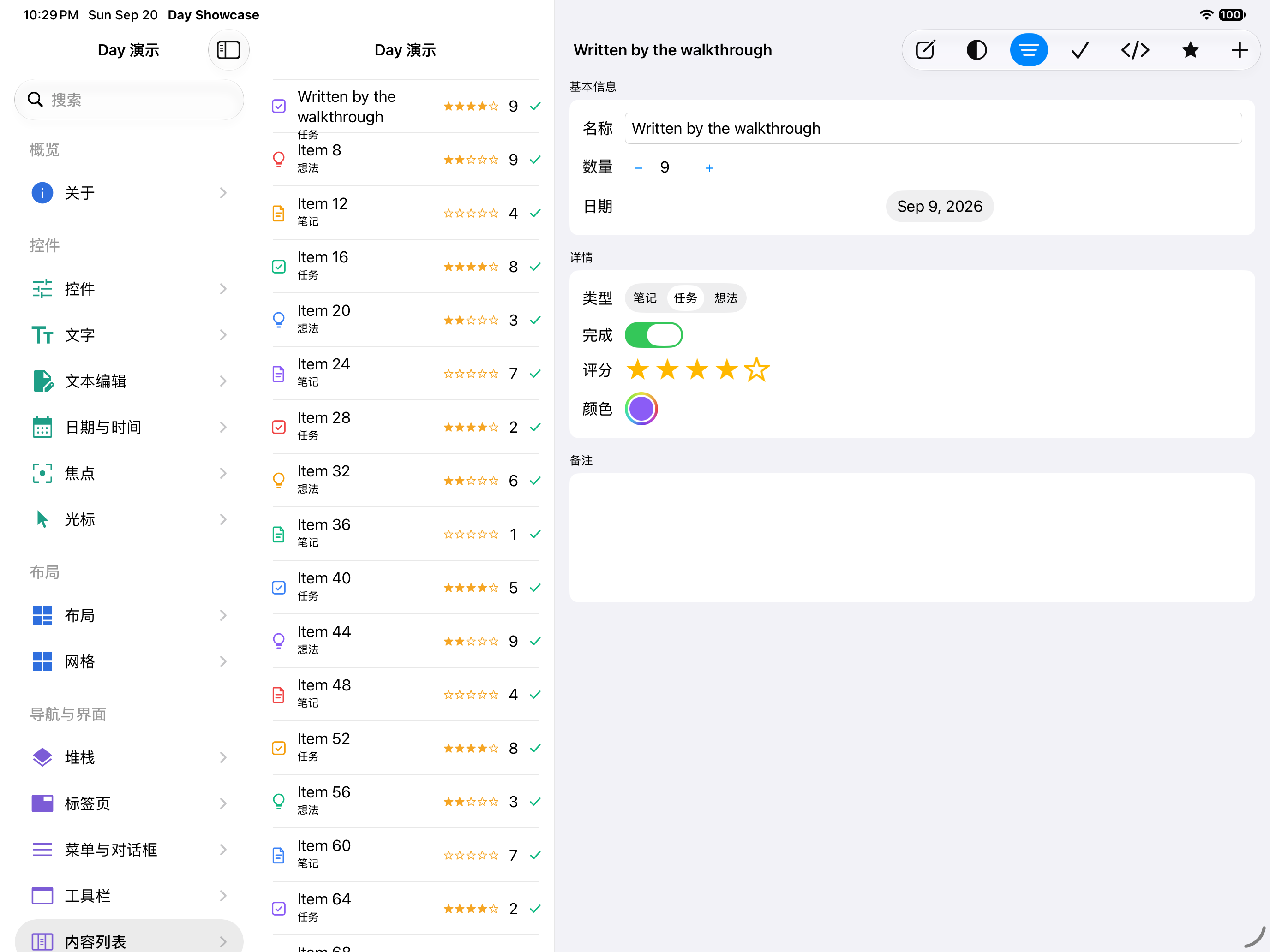
Task: Toggle the 完成 switch off
Action: point(653,334)
